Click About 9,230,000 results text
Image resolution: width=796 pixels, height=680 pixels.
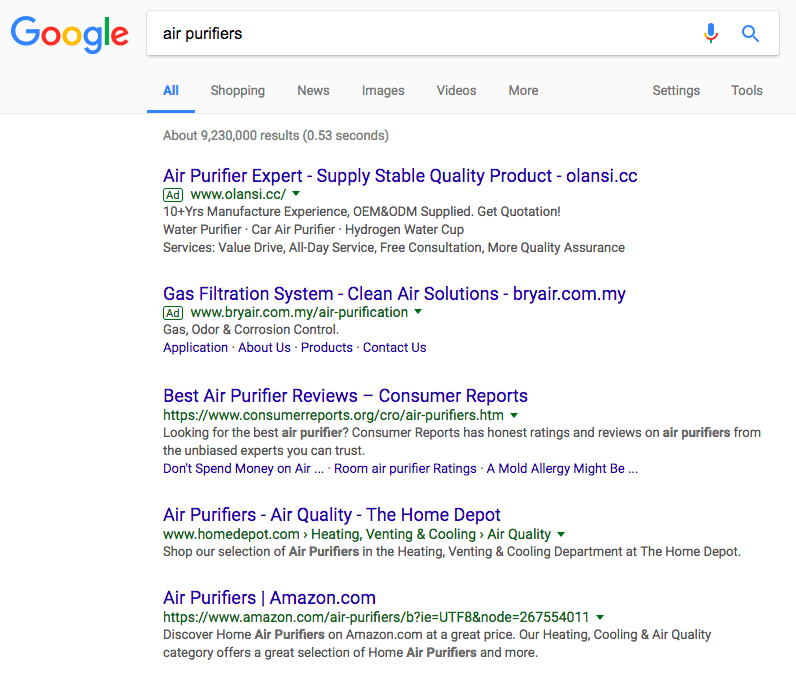click(x=276, y=136)
